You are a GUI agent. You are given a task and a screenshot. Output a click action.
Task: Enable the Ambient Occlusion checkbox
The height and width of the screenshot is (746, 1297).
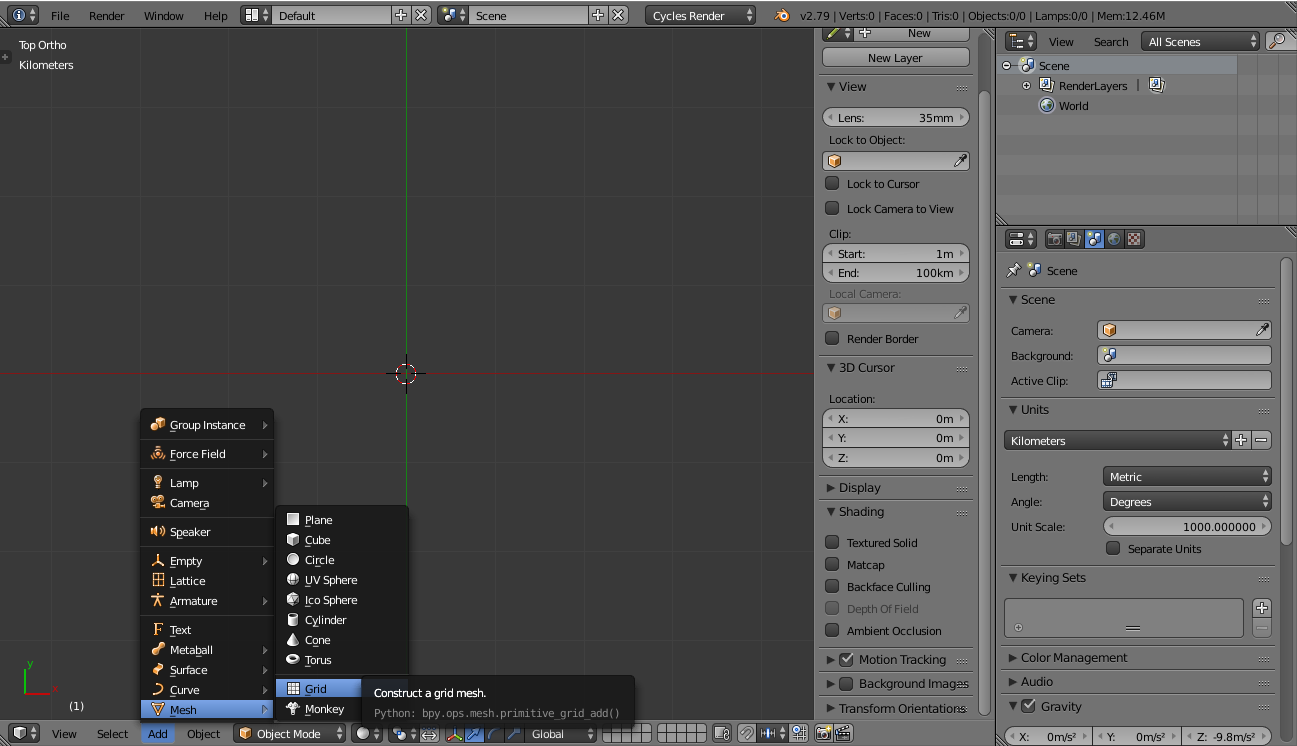tap(832, 630)
